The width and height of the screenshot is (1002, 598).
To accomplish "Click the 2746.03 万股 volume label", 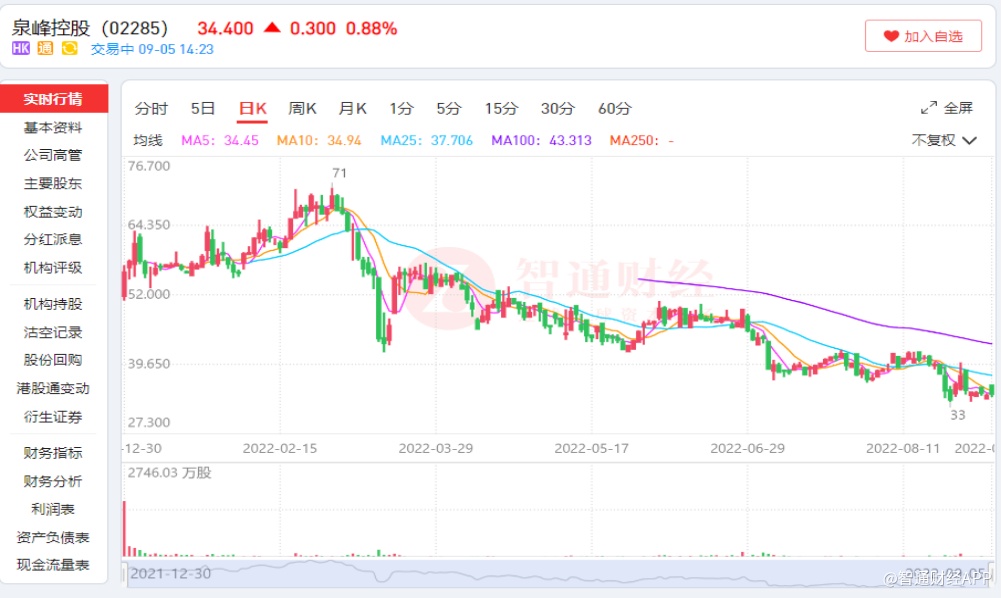I will (x=169, y=473).
